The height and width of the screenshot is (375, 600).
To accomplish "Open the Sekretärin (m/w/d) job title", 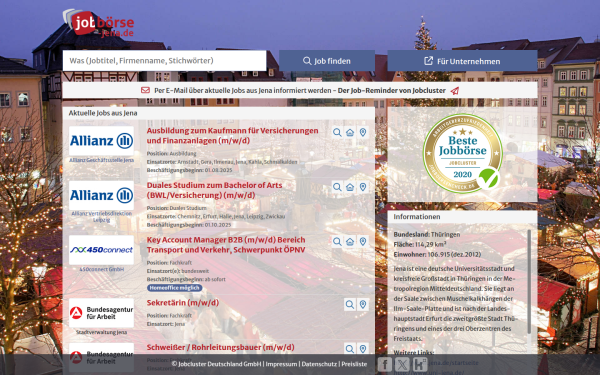I will click(x=183, y=303).
